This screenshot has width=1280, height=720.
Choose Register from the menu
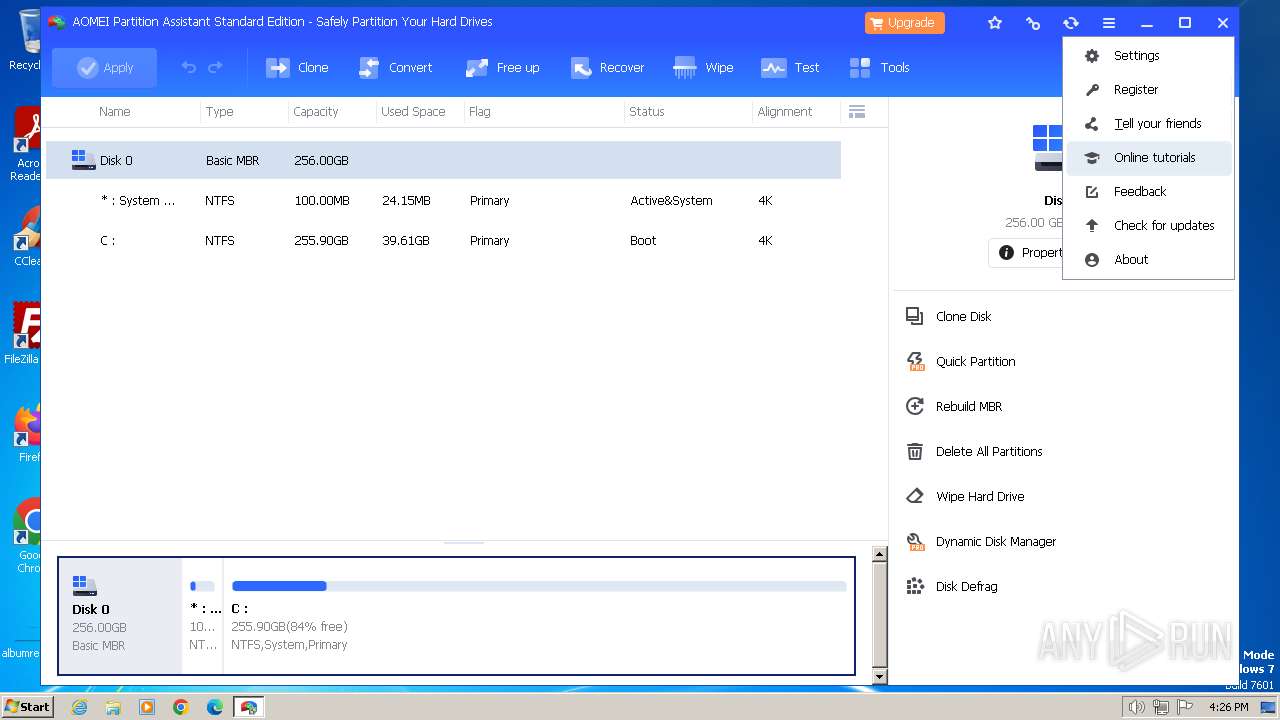point(1149,90)
